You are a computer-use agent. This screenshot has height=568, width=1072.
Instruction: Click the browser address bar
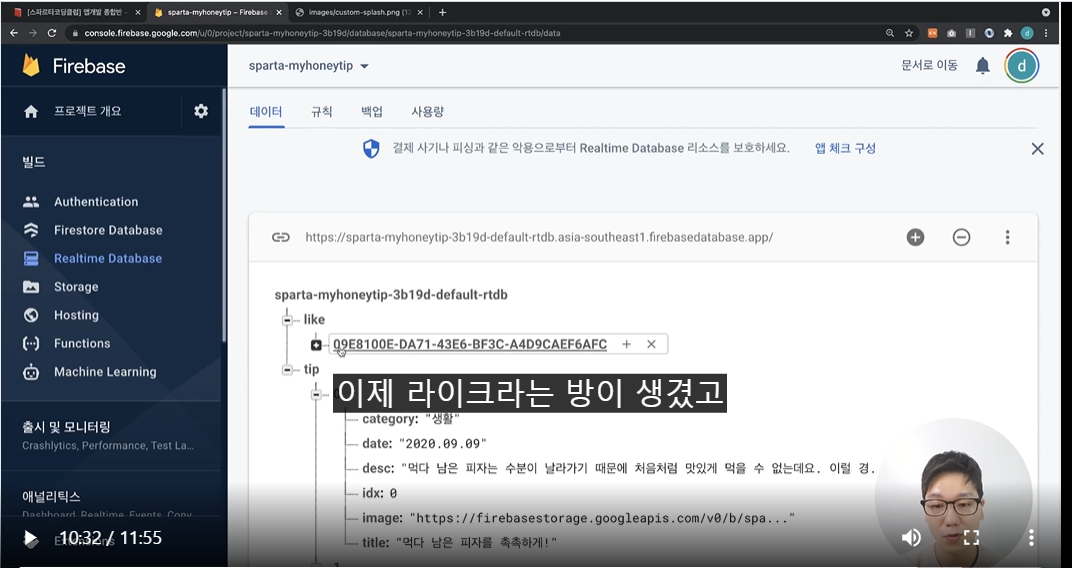click(x=479, y=33)
